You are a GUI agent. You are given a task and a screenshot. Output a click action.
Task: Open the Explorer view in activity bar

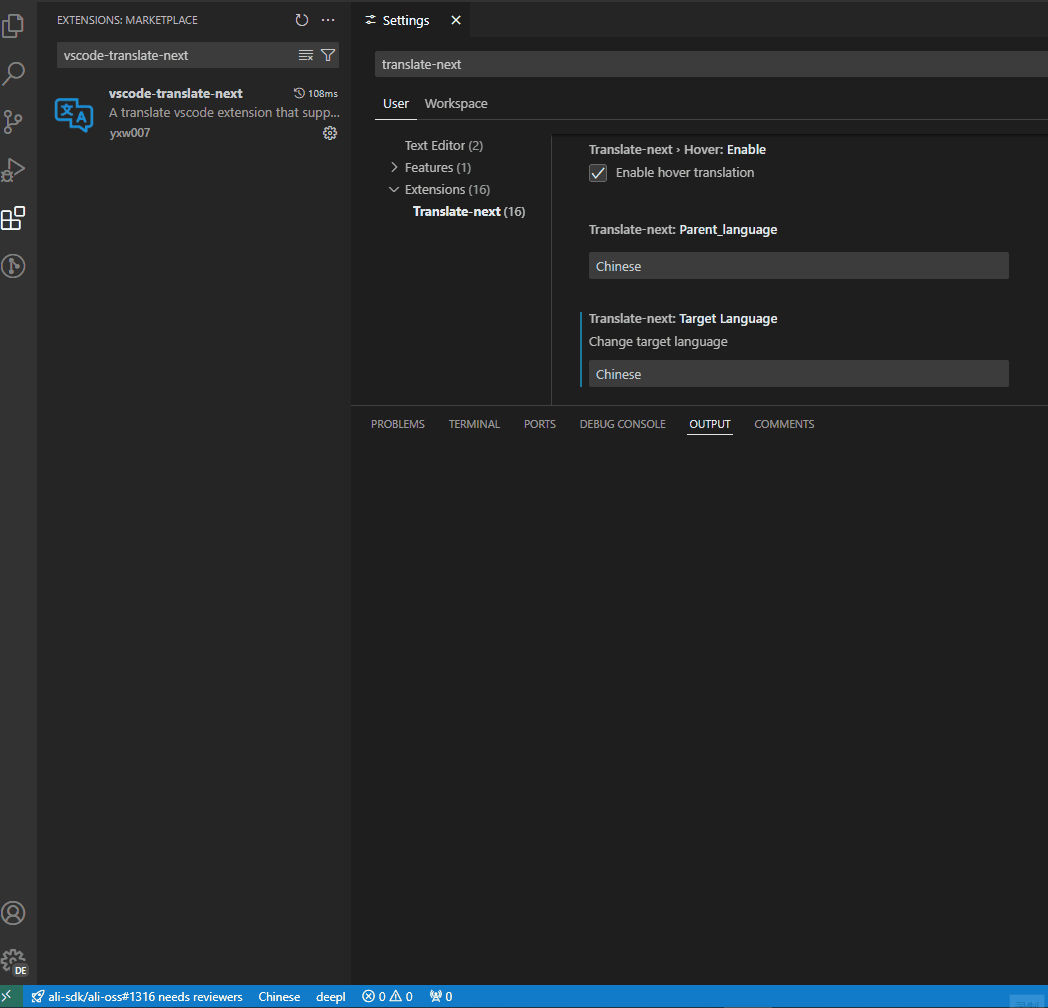pos(13,26)
